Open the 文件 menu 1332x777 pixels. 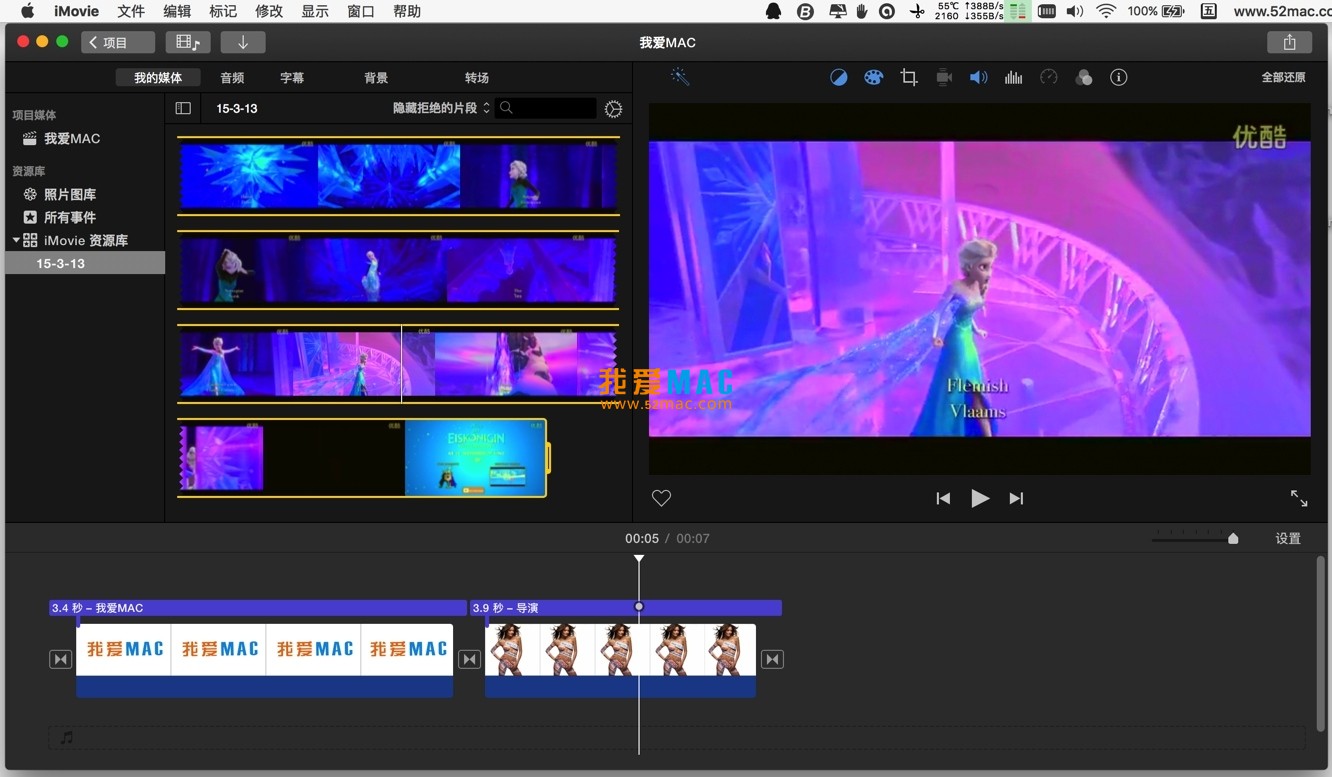click(131, 11)
